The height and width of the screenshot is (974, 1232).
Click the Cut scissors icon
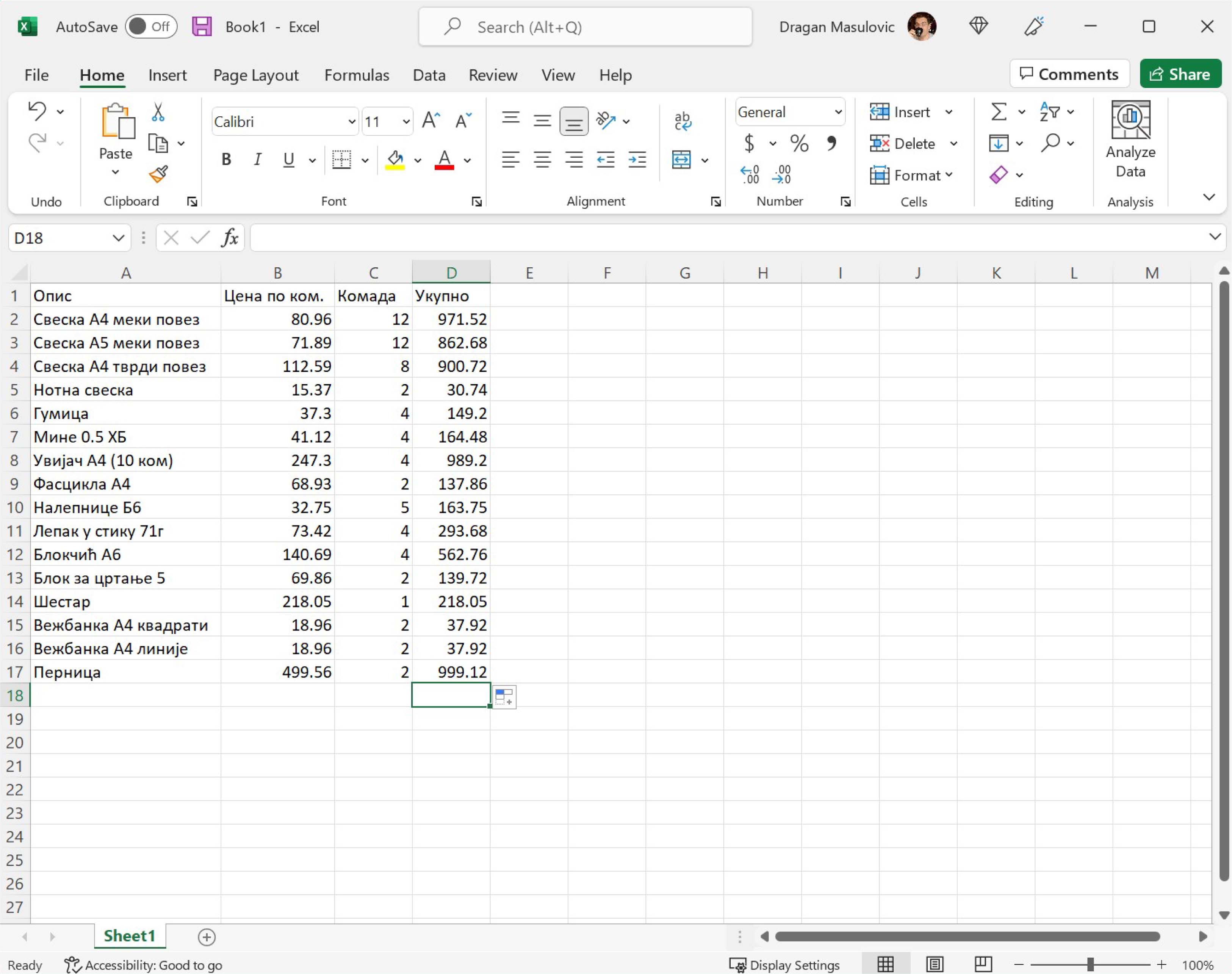point(158,112)
